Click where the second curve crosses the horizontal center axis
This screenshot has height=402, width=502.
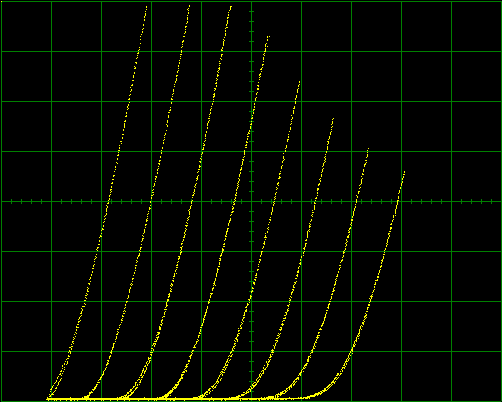coord(150,201)
